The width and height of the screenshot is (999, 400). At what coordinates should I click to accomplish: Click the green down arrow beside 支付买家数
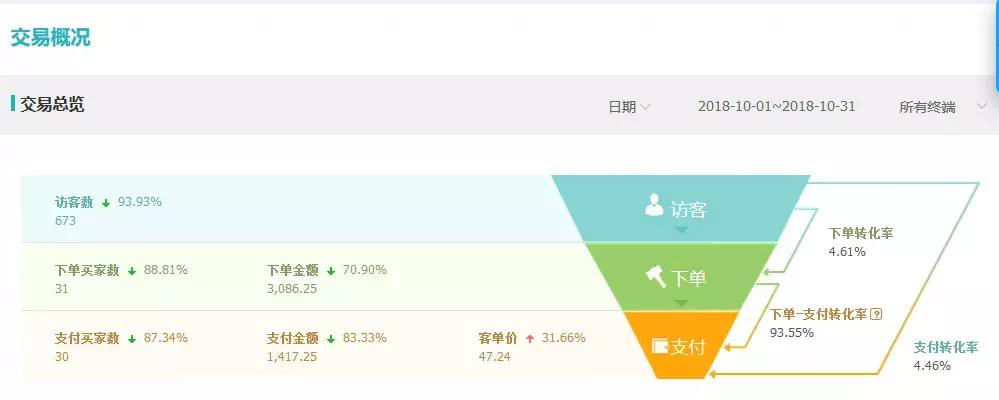coord(131,338)
